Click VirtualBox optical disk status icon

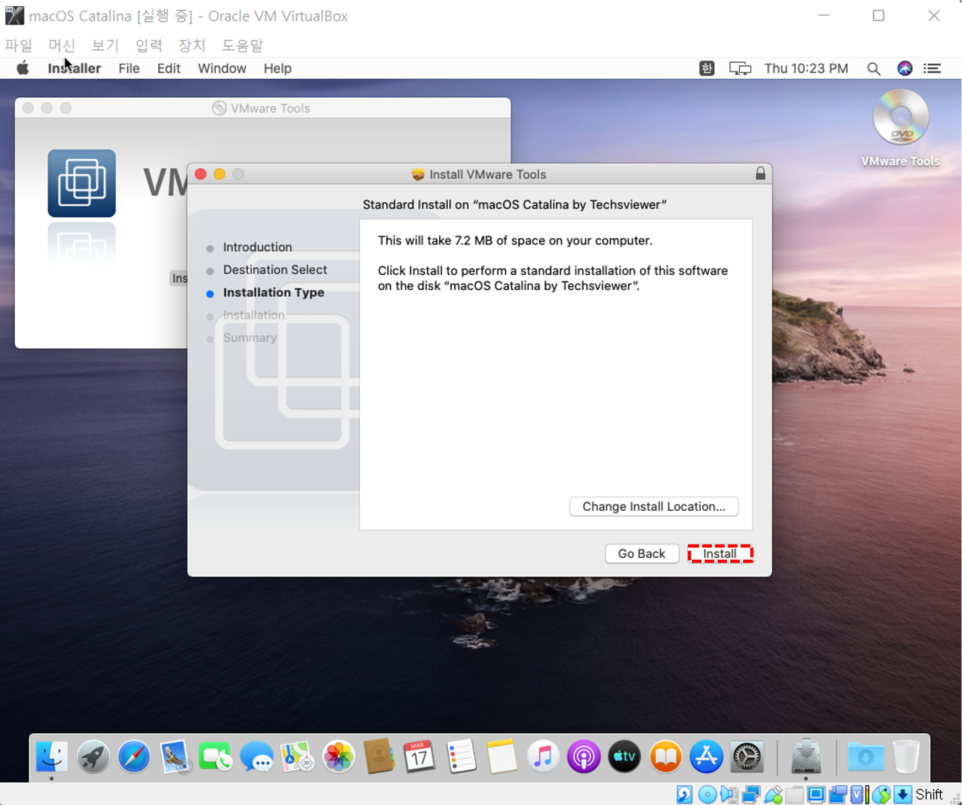pos(707,795)
